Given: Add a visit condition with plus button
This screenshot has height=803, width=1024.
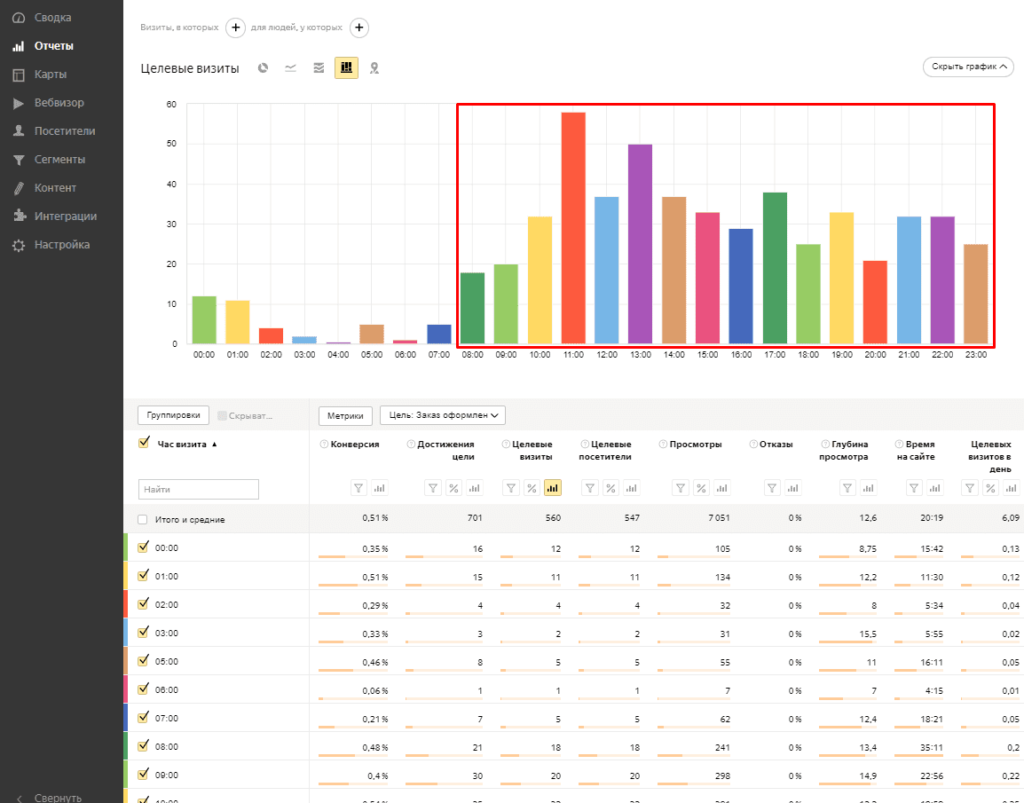Looking at the screenshot, I should click(236, 28).
